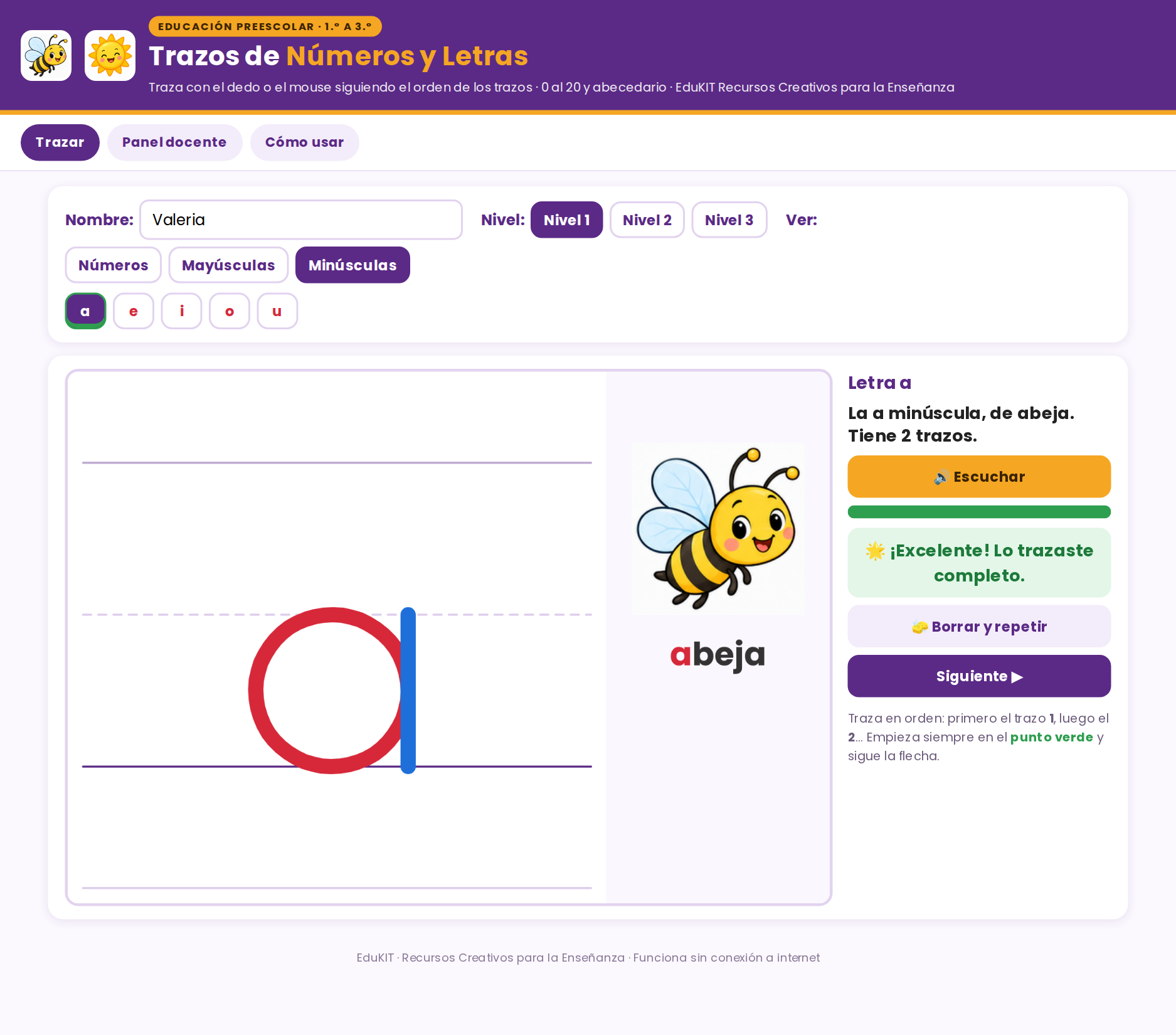1176x1035 pixels.
Task: Choose the Mayúsculas category
Action: click(228, 265)
